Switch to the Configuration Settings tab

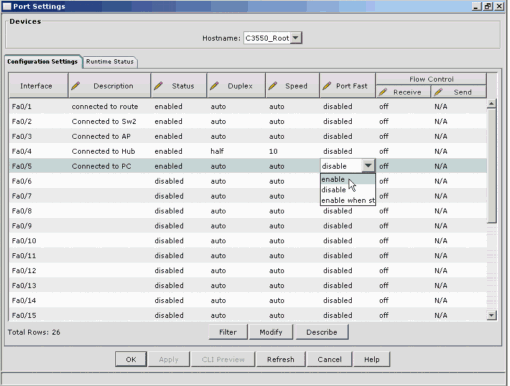pyautogui.click(x=43, y=62)
